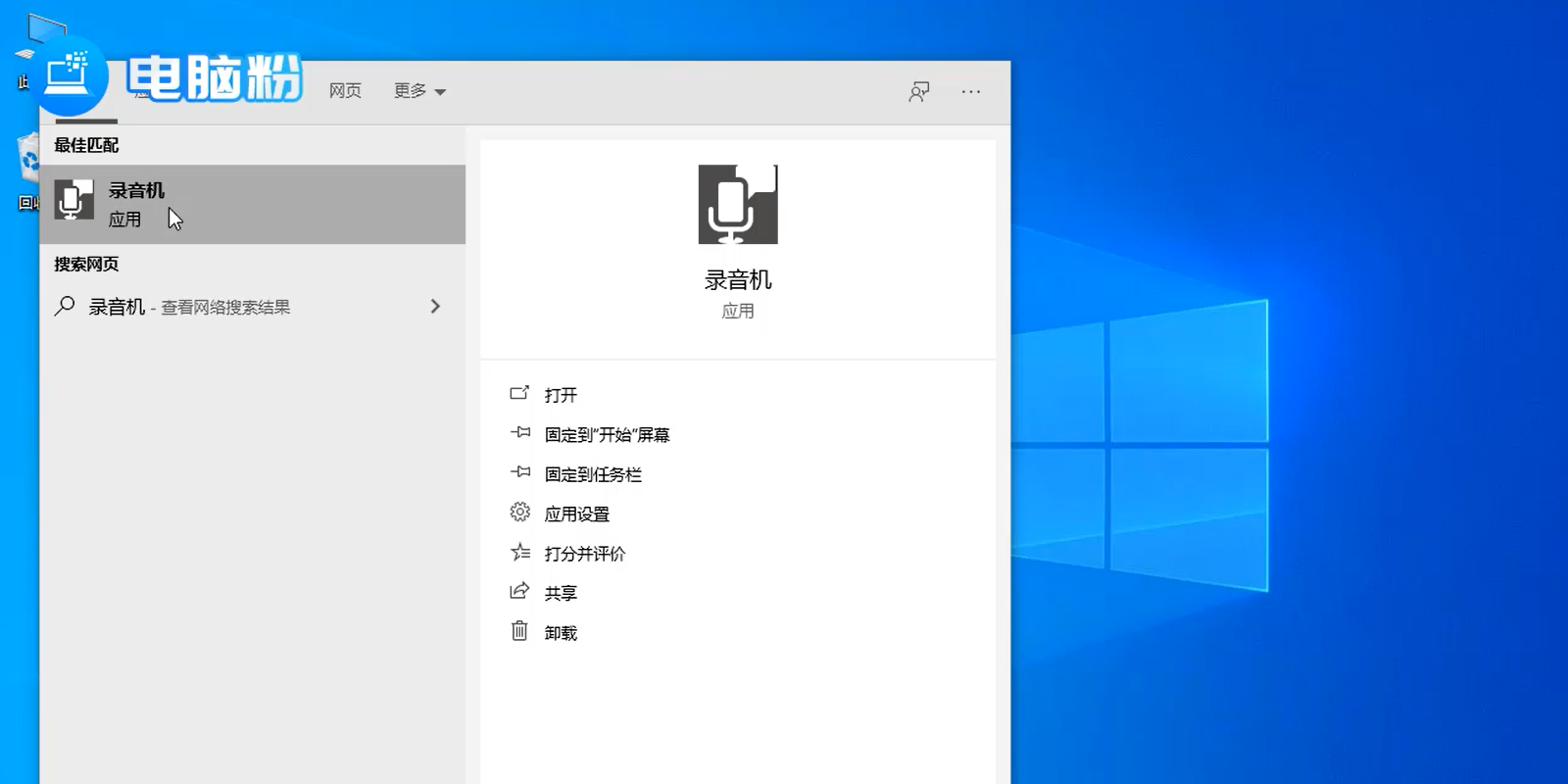This screenshot has height=784, width=1568.
Task: Click the 录音机 app title in preview pane
Action: [738, 280]
